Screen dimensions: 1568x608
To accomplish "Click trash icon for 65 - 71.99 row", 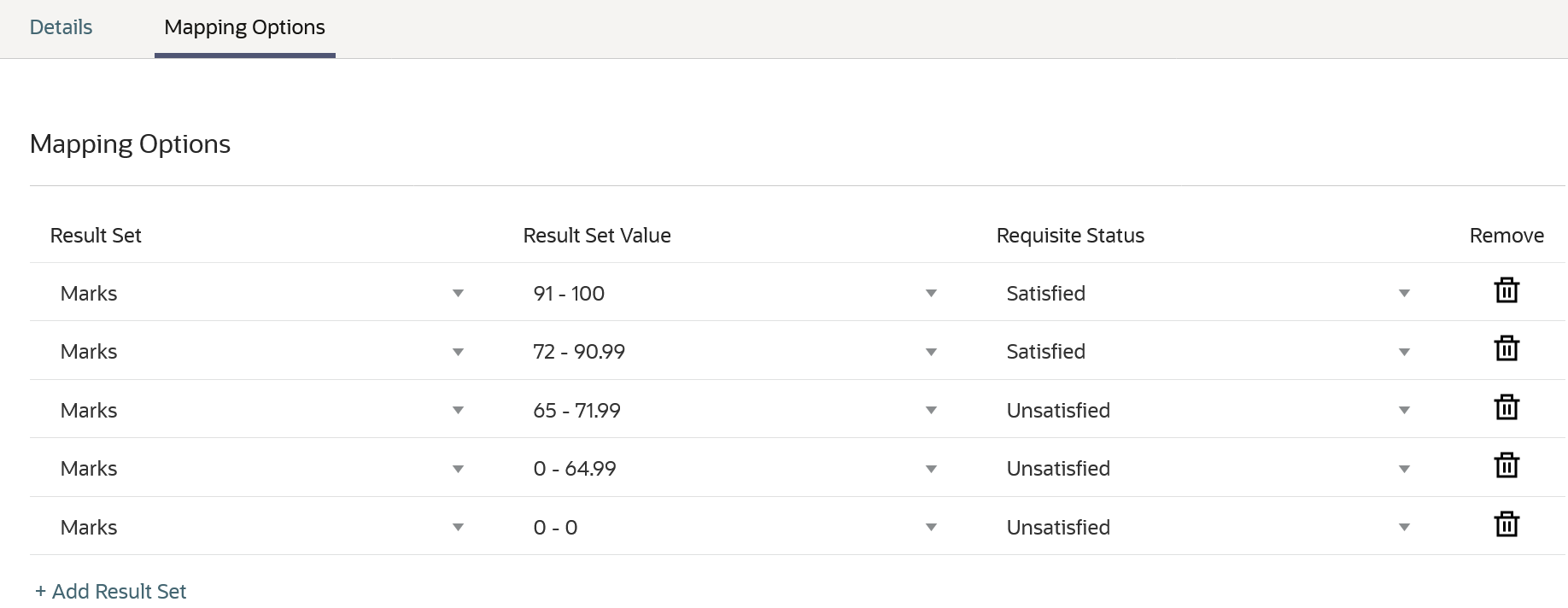I will point(1507,408).
